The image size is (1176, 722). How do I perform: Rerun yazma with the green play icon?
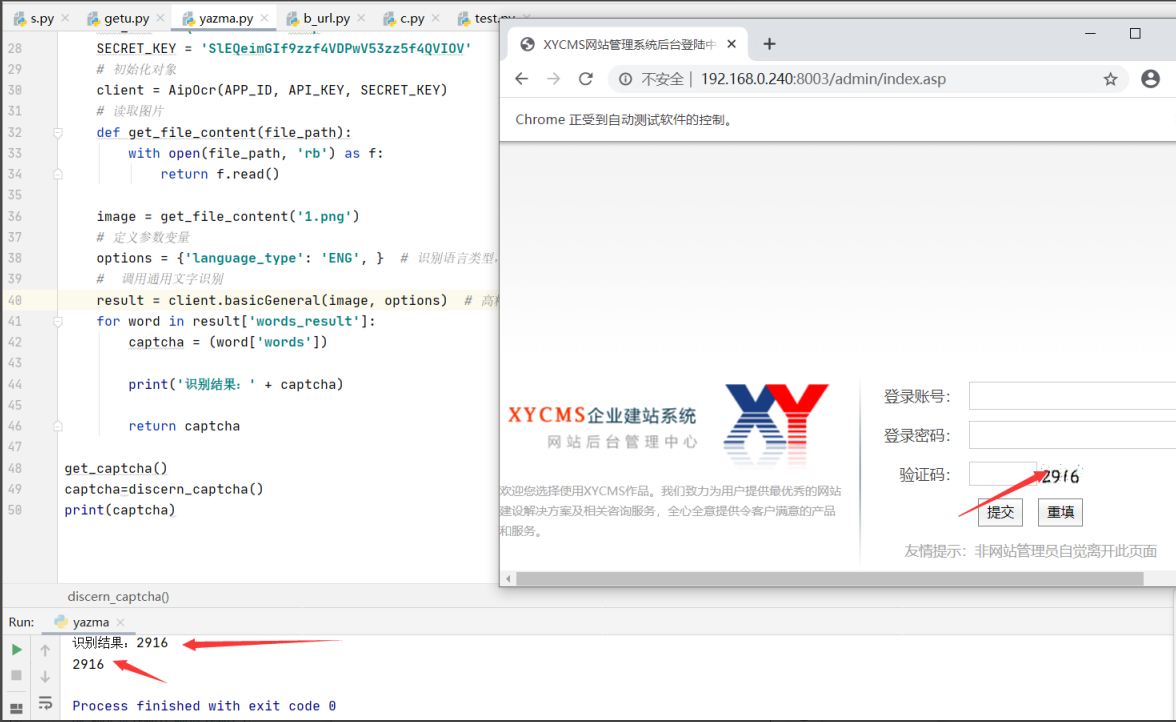[x=16, y=649]
